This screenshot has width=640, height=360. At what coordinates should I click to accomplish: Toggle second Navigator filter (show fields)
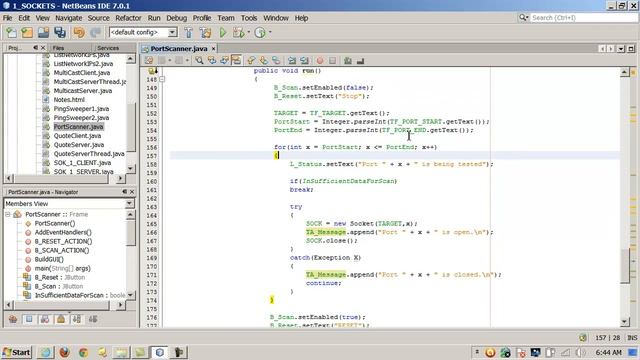[29, 319]
